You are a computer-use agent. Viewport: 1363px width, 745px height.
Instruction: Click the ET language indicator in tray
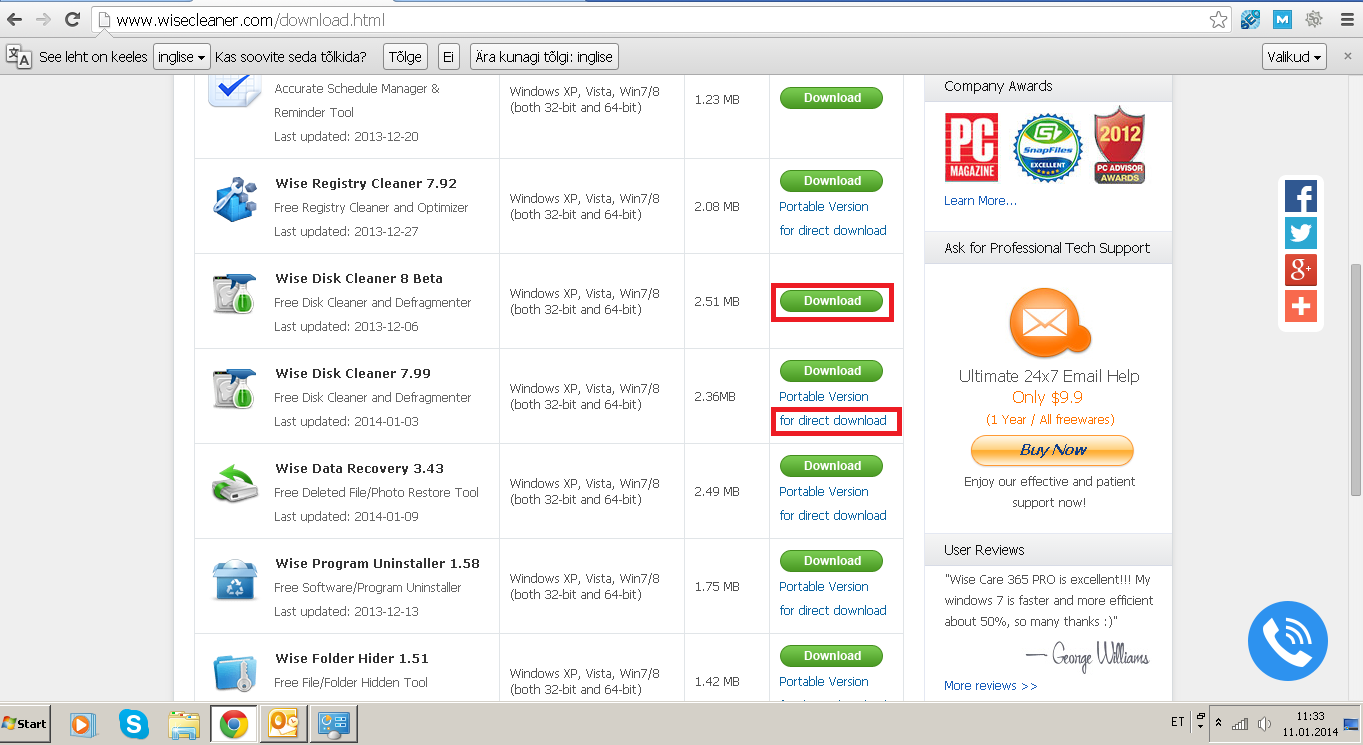[1177, 722]
